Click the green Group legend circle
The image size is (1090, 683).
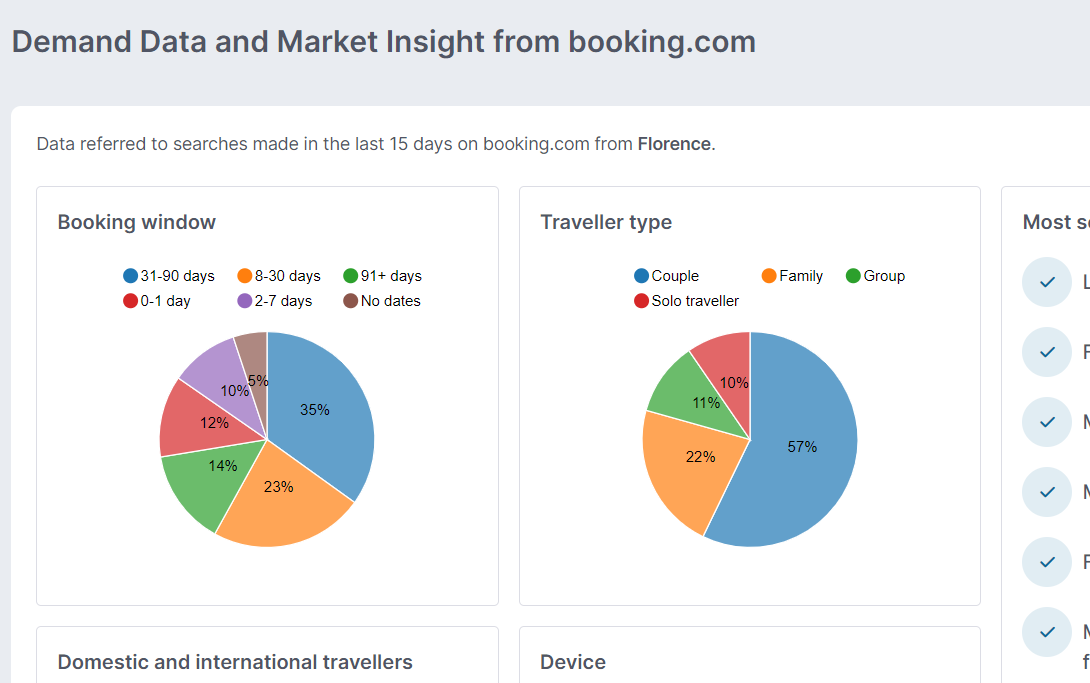[853, 276]
